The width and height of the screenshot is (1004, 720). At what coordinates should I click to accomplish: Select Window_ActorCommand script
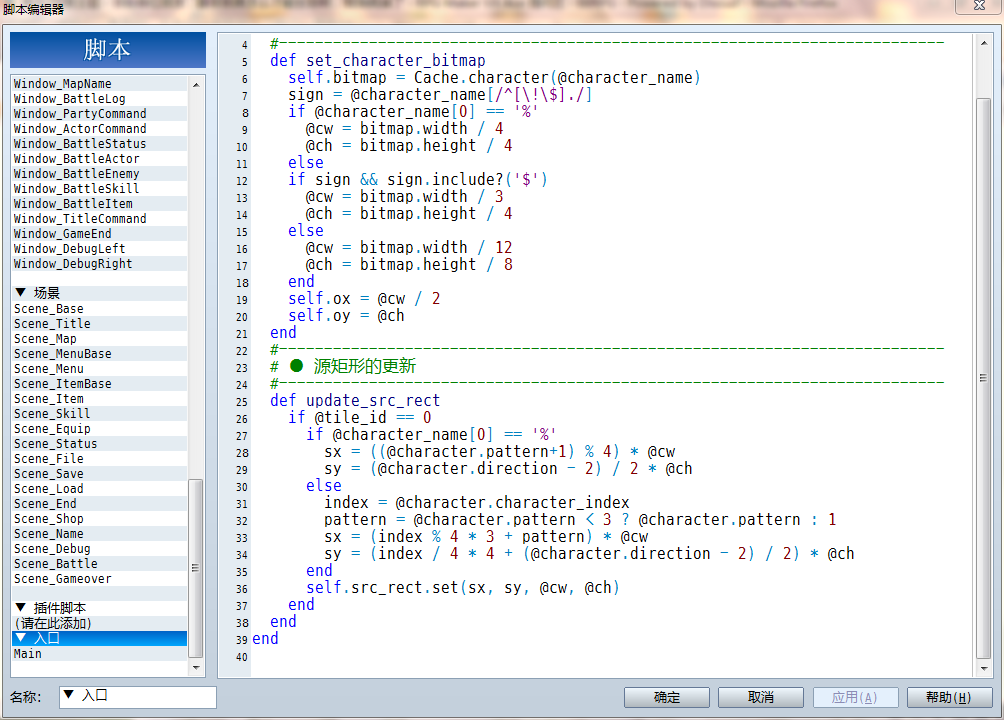click(x=100, y=129)
